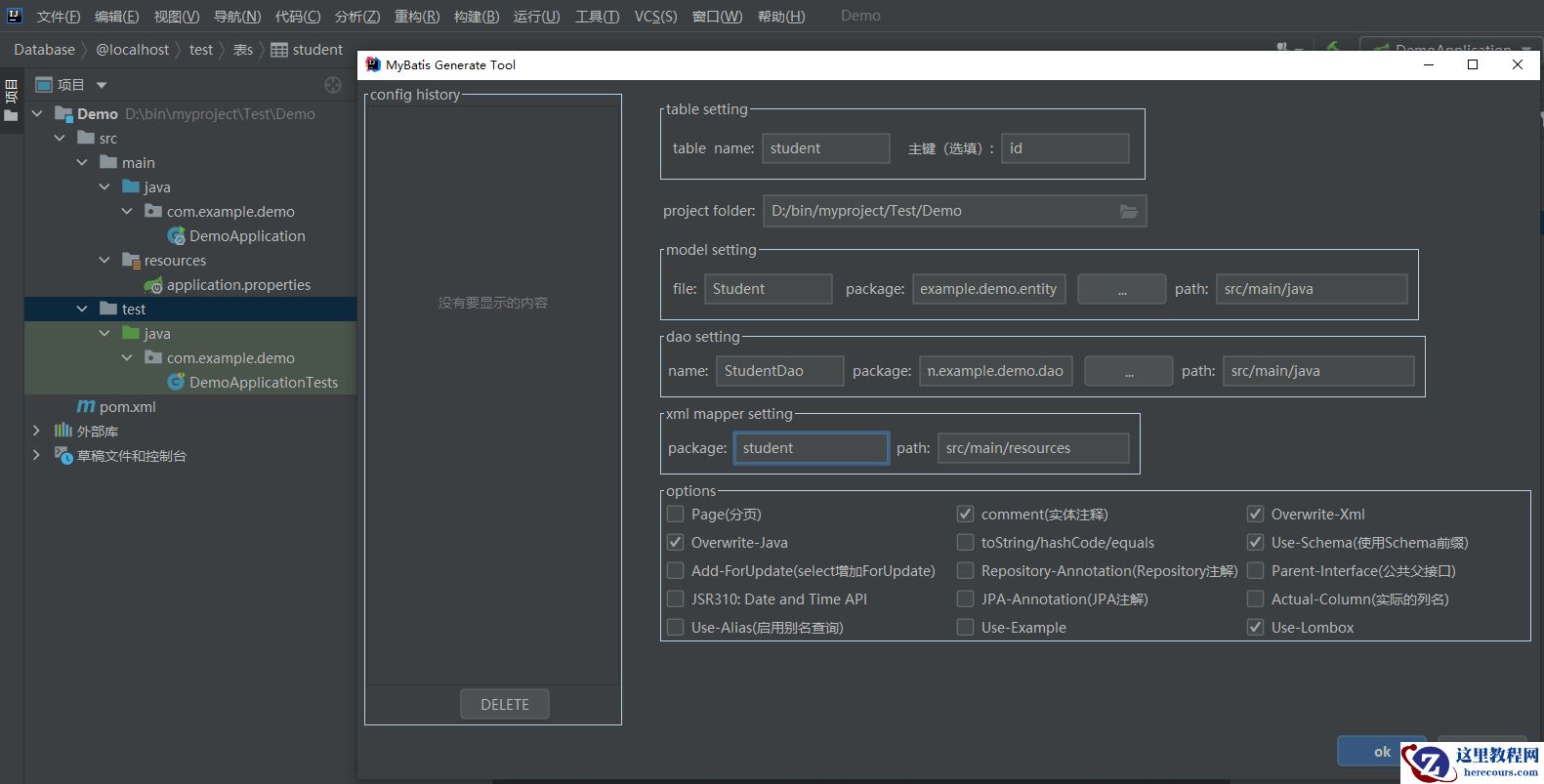Image resolution: width=1544 pixels, height=784 pixels.
Task: Uncheck Overwrite-Xml option
Action: coord(1255,514)
